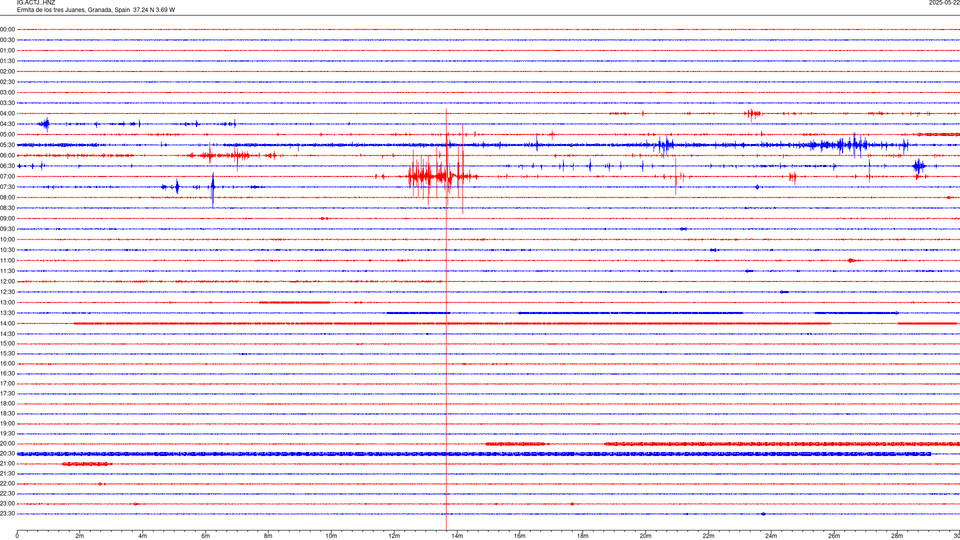The width and height of the screenshot is (960, 540).
Task: Click the '22m' x-axis tick label
Action: tap(708, 536)
